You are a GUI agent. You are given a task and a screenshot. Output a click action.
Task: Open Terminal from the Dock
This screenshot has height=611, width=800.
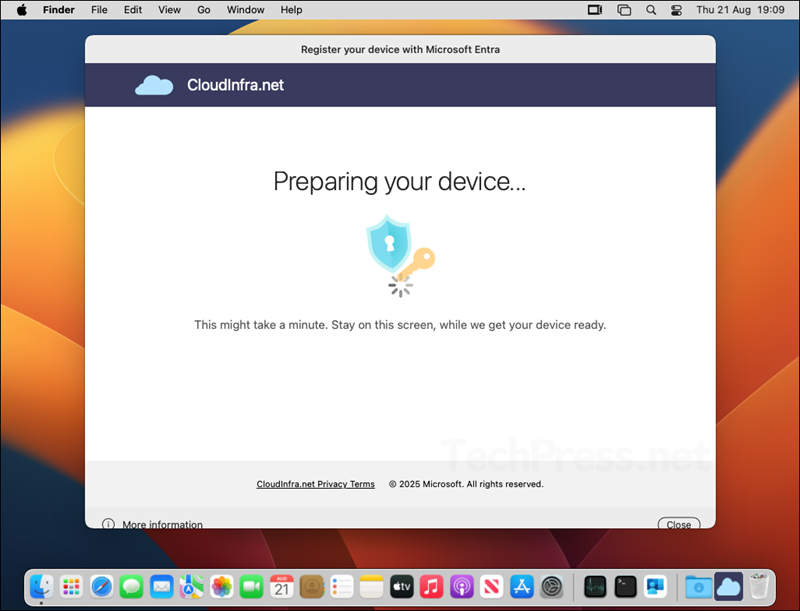click(625, 587)
